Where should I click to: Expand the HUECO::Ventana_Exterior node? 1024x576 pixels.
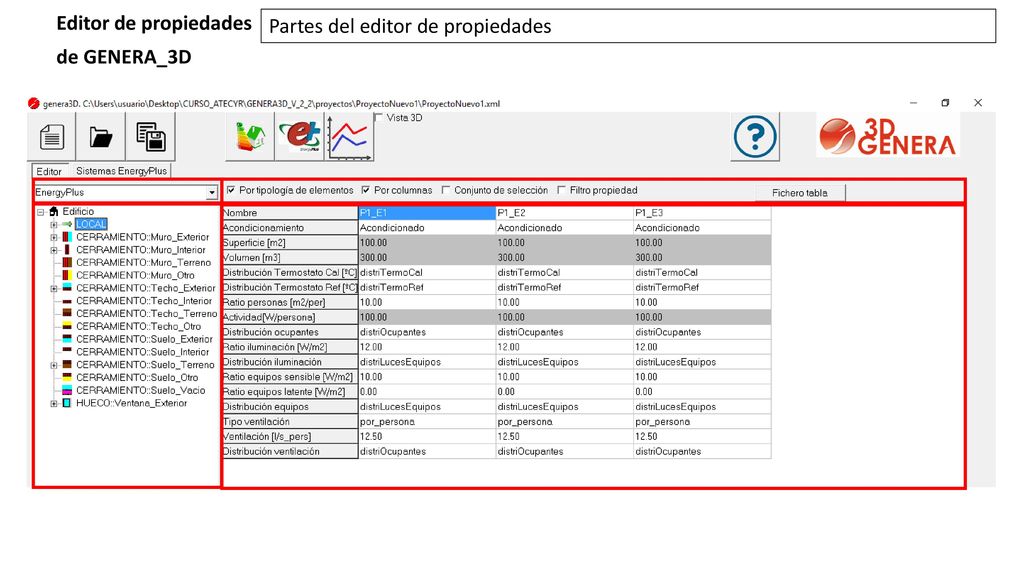[54, 403]
